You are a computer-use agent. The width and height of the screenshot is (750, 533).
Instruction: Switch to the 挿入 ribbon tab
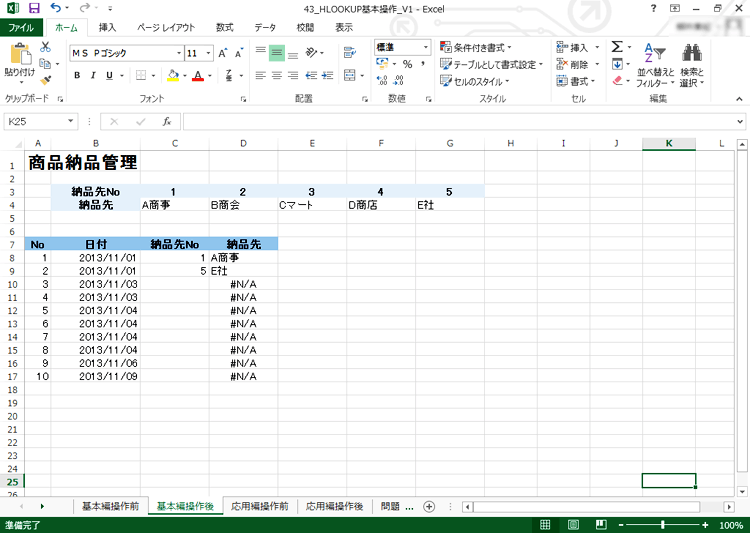107,27
